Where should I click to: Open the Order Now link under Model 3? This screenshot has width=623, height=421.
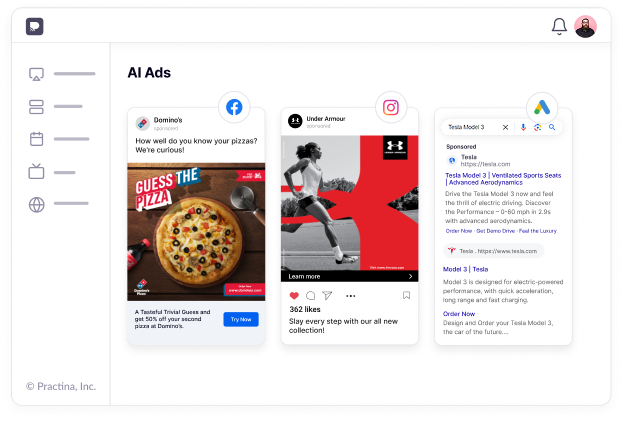tap(459, 314)
